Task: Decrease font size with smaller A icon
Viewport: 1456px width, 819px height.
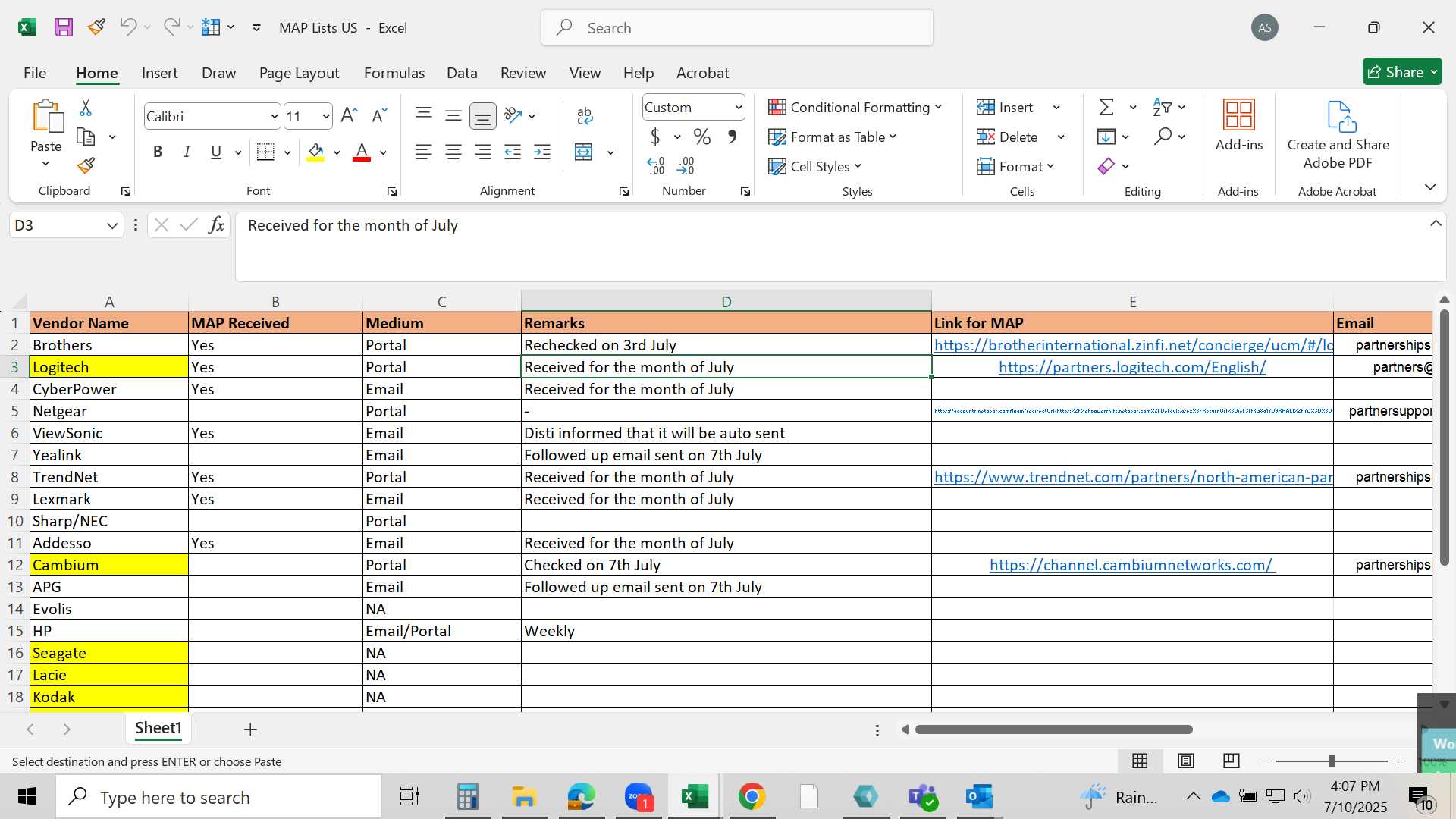Action: pos(379,115)
